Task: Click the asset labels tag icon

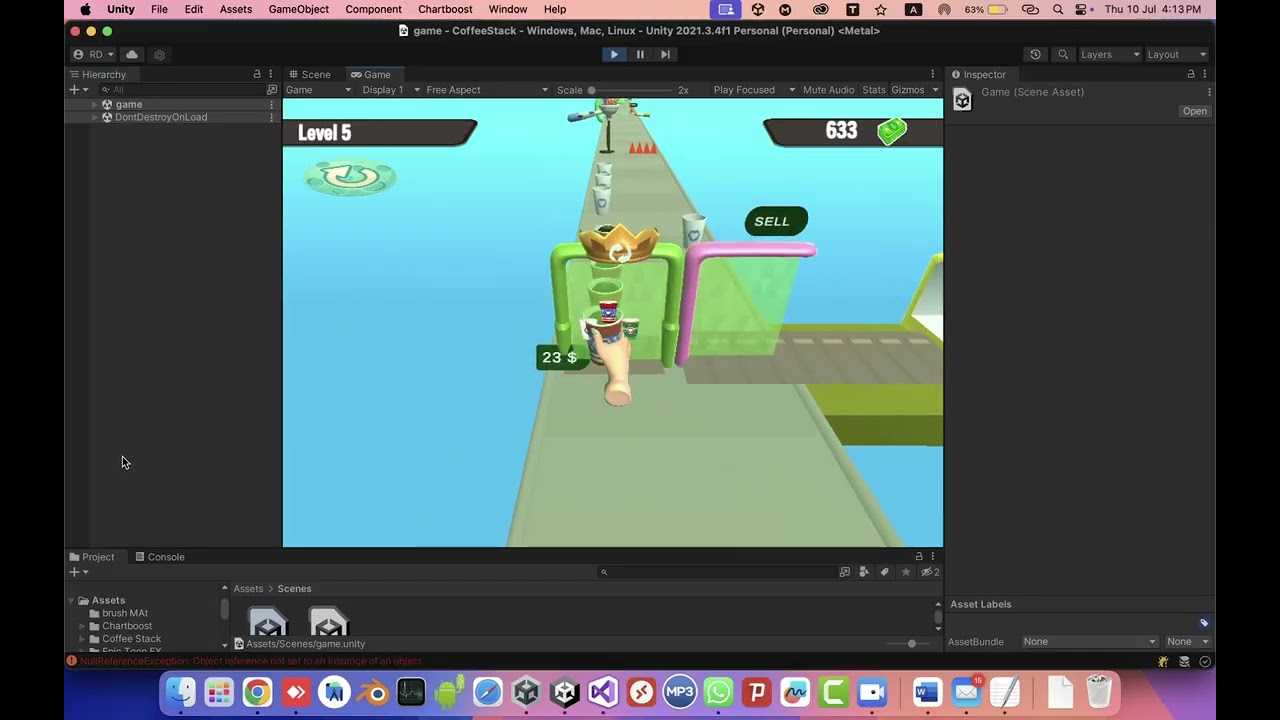Action: 1204,623
